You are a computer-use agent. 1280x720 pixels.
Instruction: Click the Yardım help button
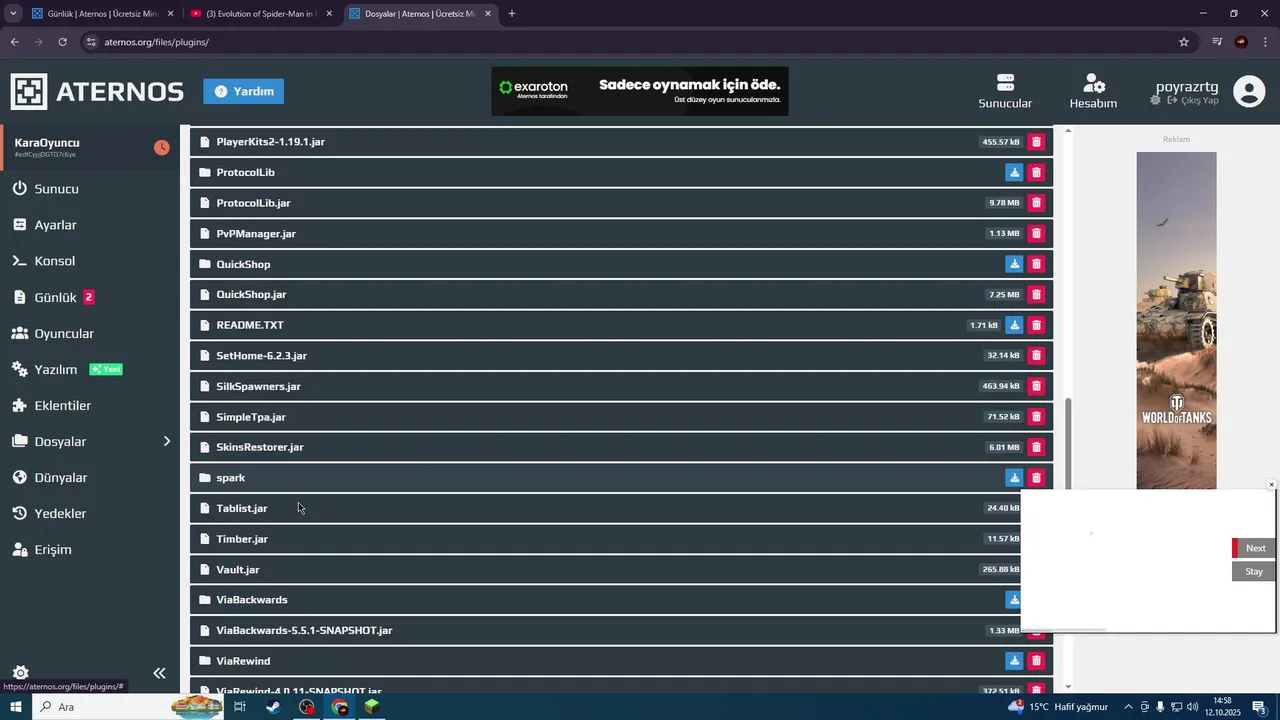243,91
